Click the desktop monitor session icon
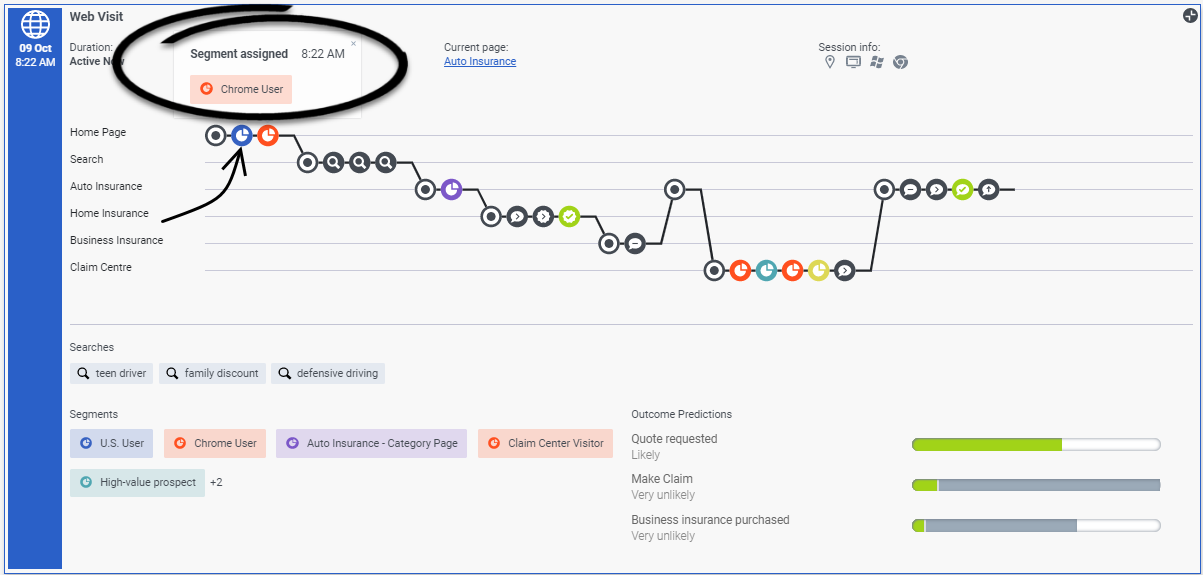The height and width of the screenshot is (575, 1203). tap(853, 62)
